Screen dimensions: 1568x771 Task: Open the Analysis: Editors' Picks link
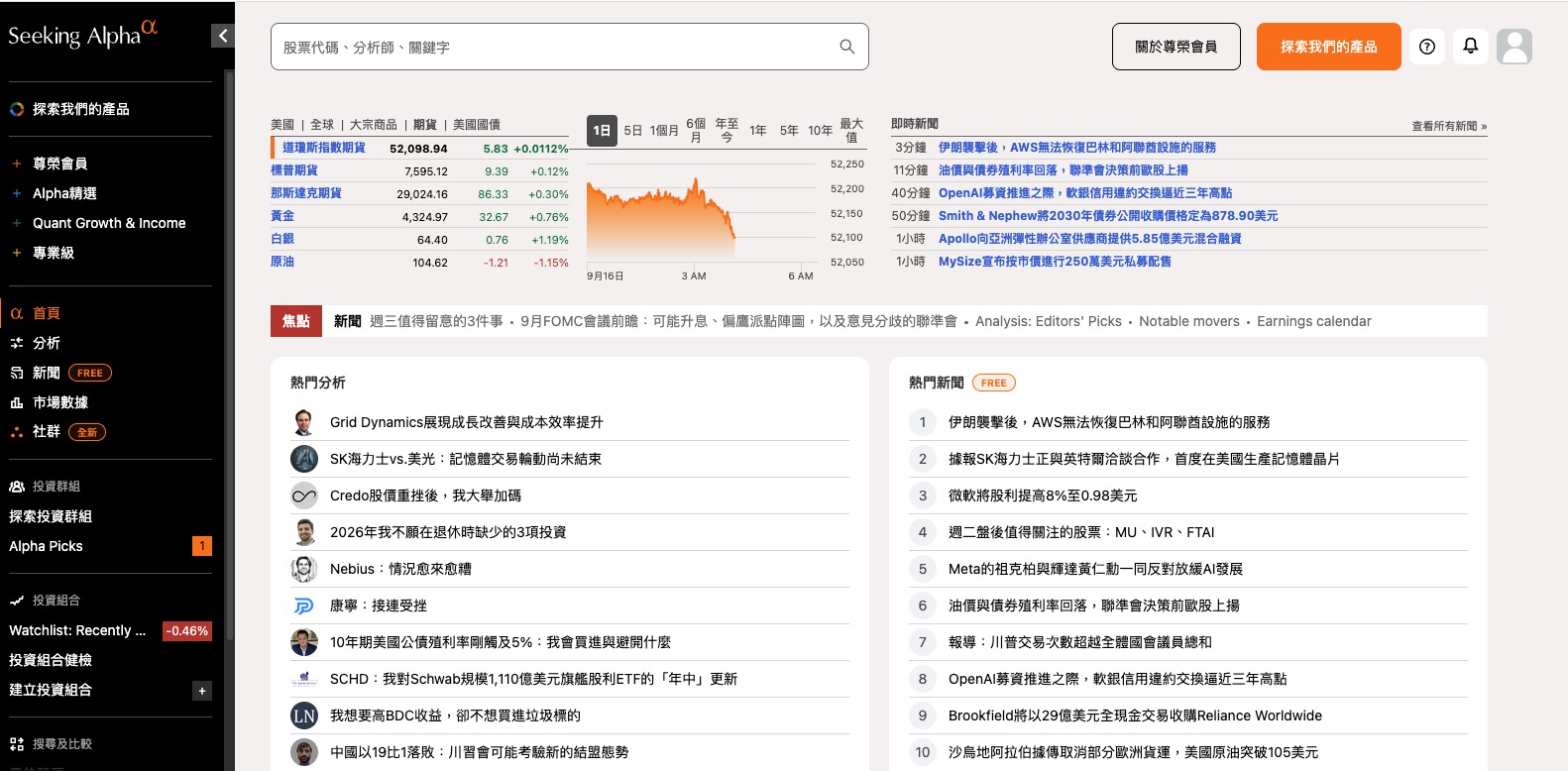pos(1049,321)
